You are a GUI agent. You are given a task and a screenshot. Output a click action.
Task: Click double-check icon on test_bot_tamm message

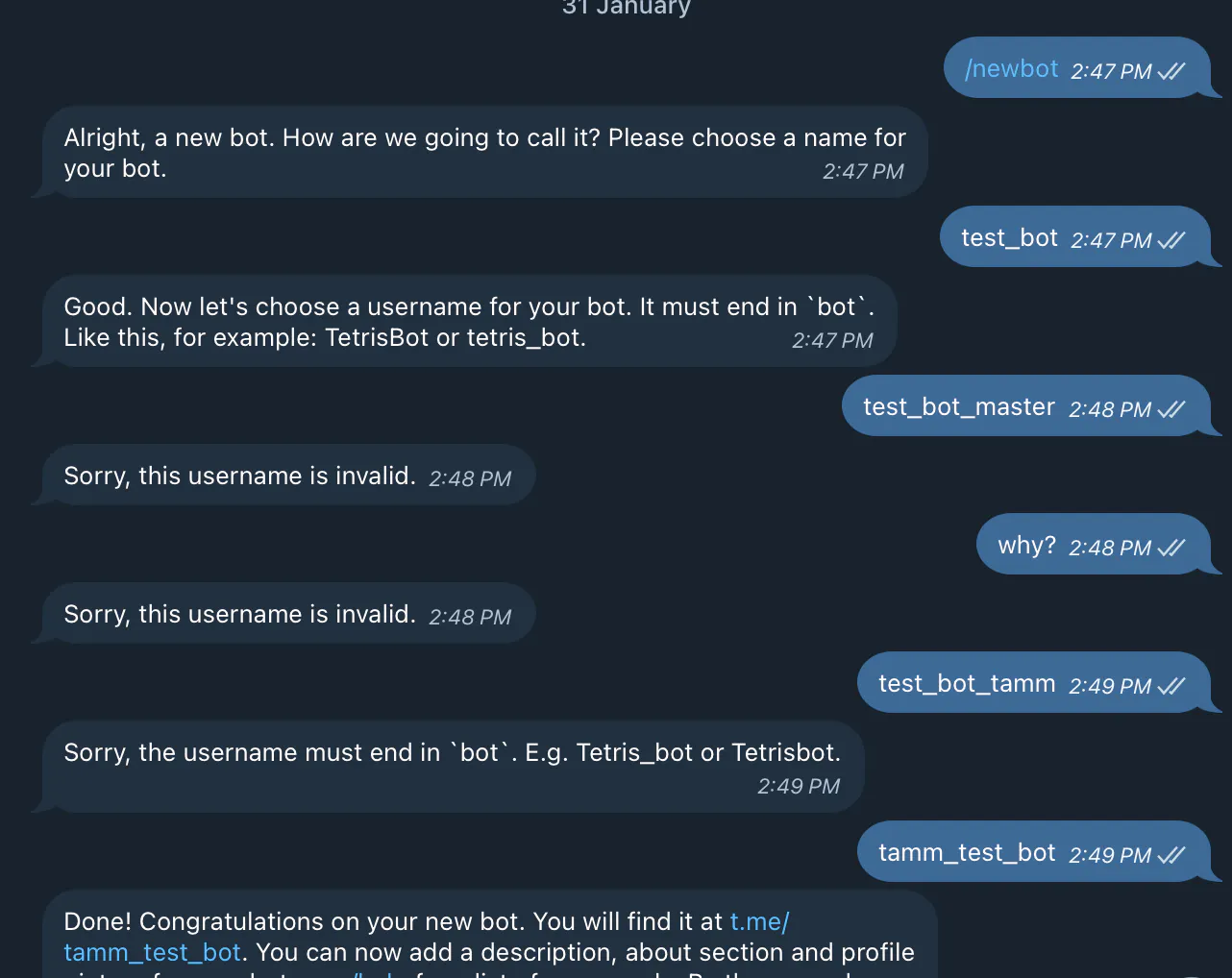[x=1171, y=686]
